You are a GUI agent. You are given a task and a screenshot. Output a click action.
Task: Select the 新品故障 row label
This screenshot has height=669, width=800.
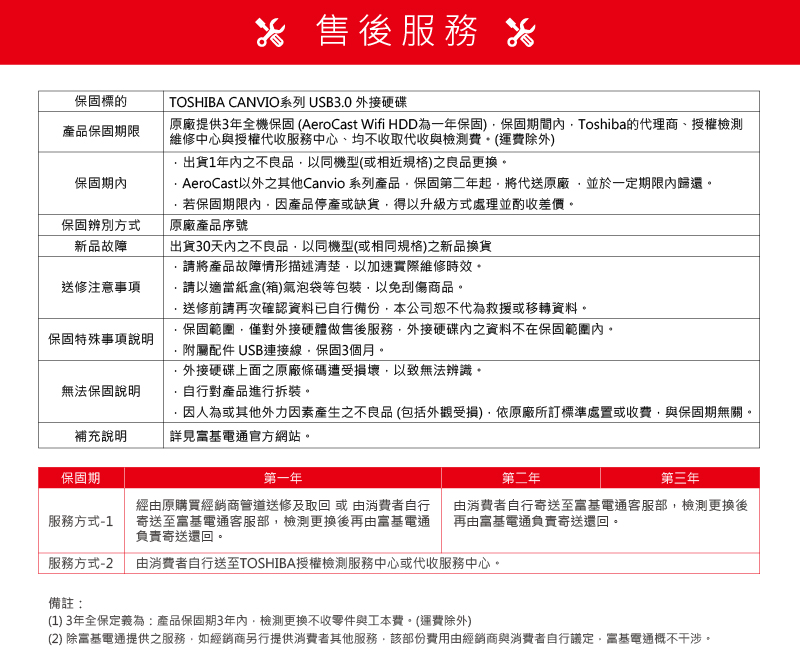pyautogui.click(x=101, y=246)
